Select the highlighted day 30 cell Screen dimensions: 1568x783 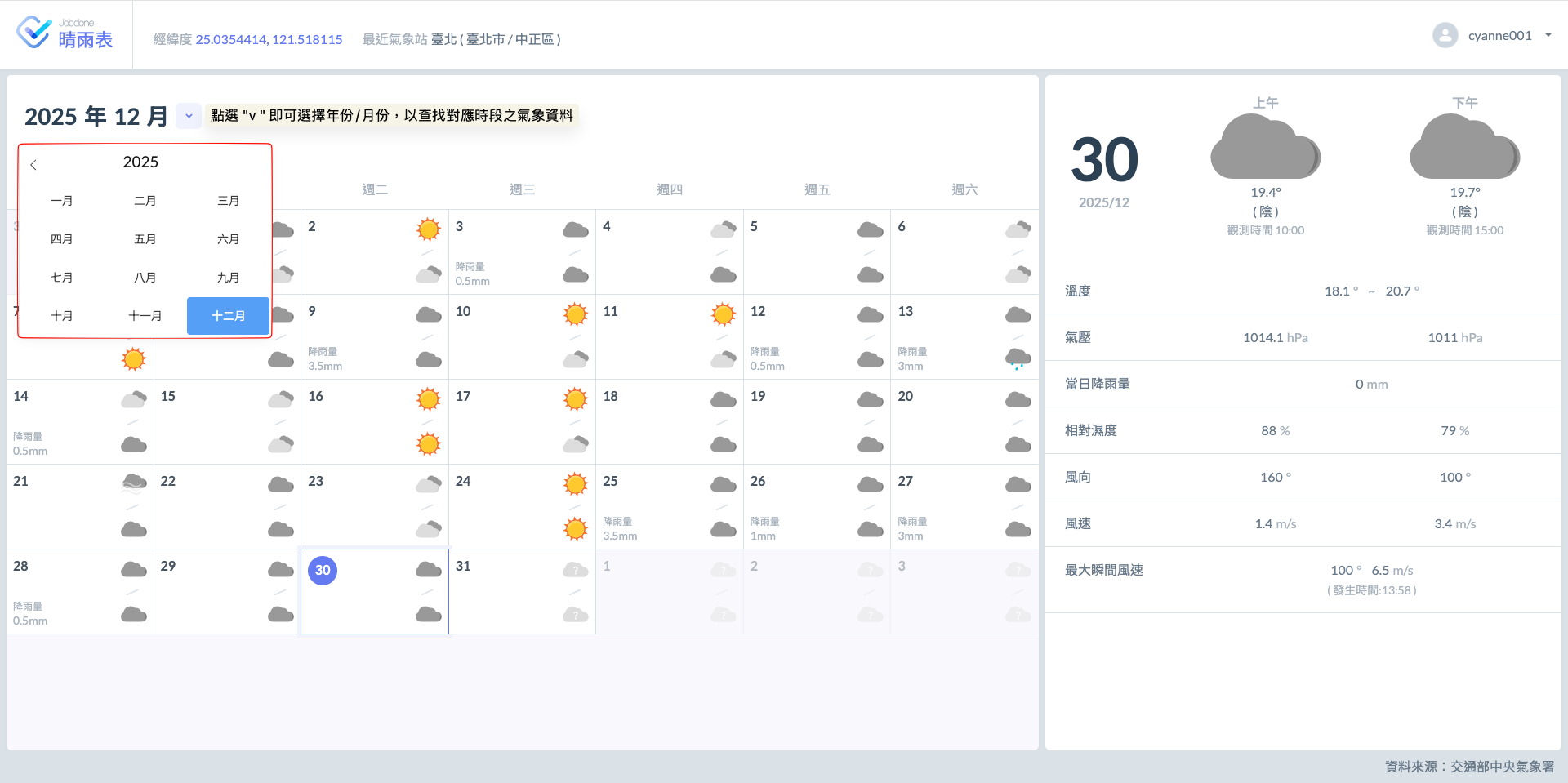click(375, 591)
